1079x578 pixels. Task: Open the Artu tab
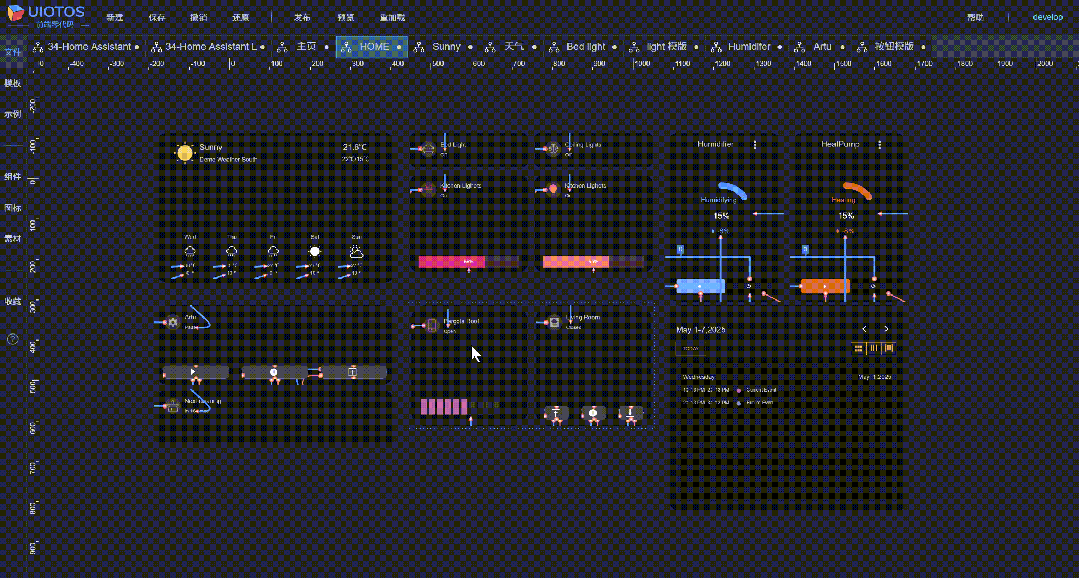tap(820, 47)
